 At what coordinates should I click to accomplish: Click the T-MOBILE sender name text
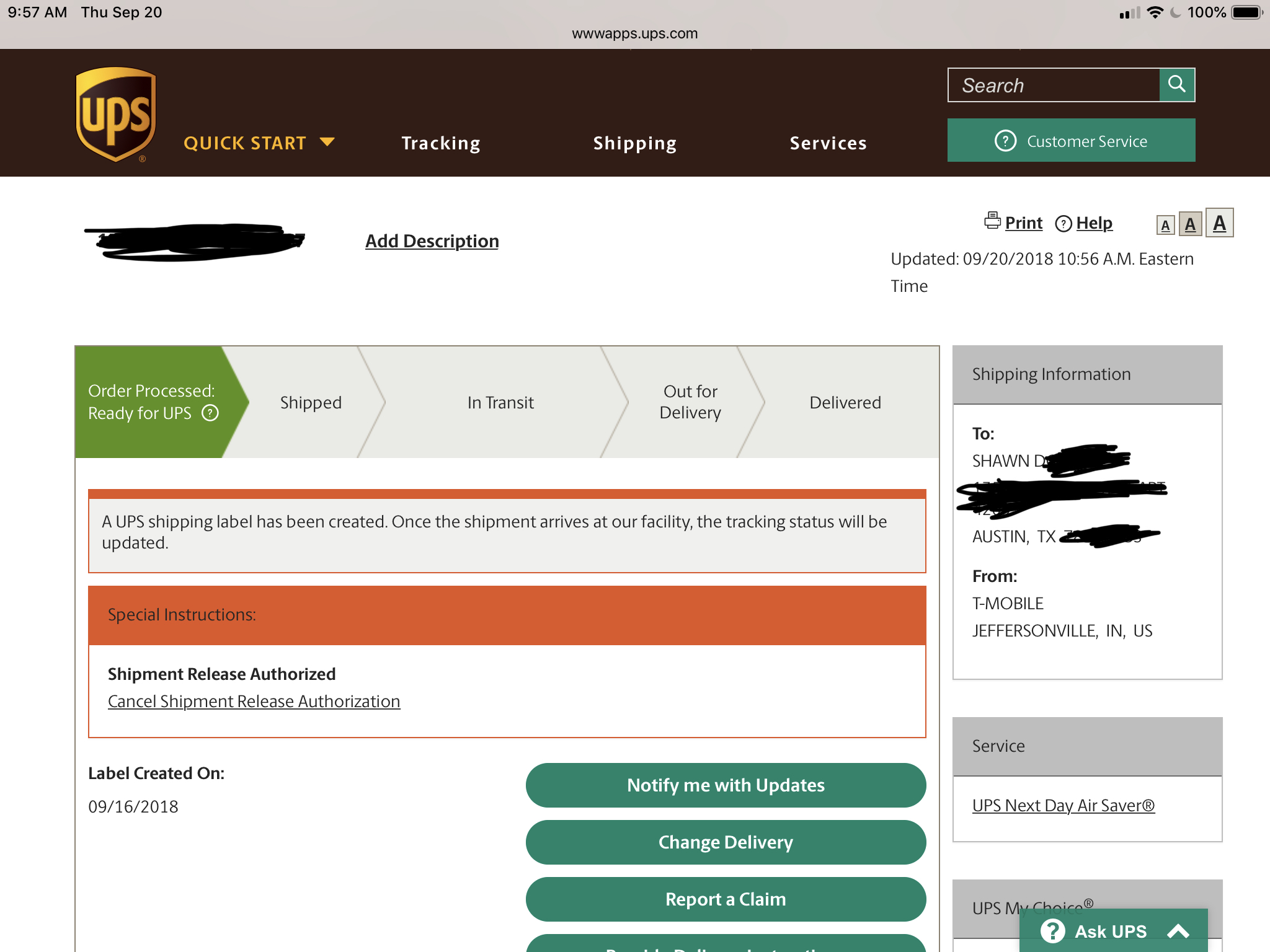point(1008,603)
